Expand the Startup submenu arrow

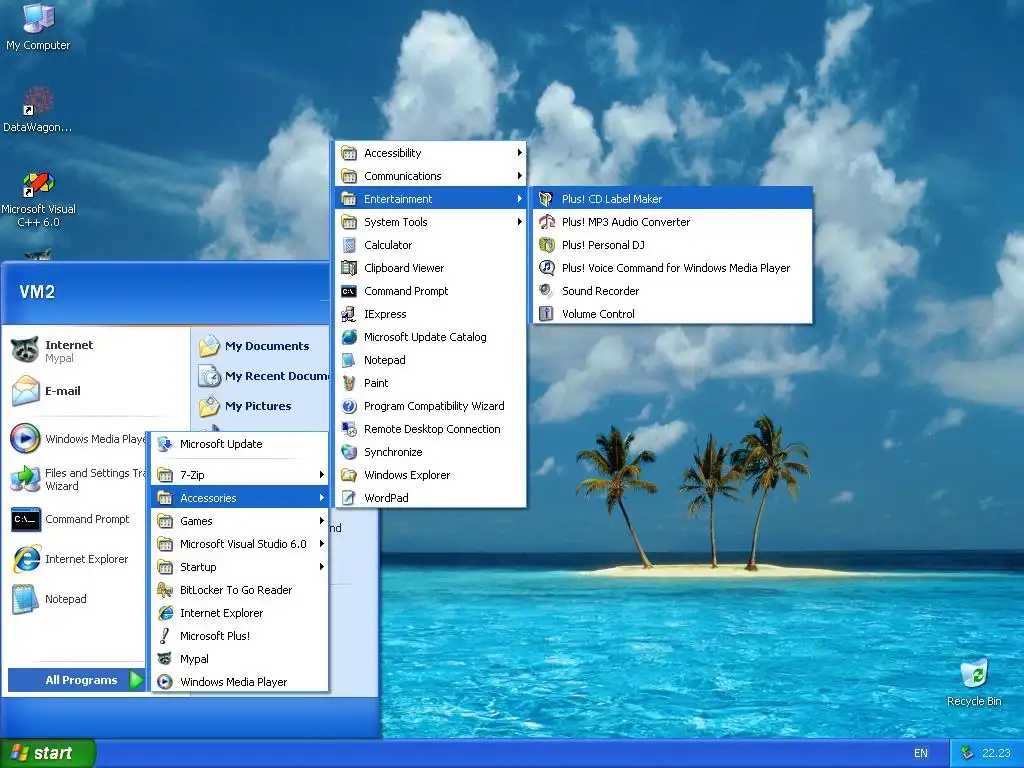(321, 567)
